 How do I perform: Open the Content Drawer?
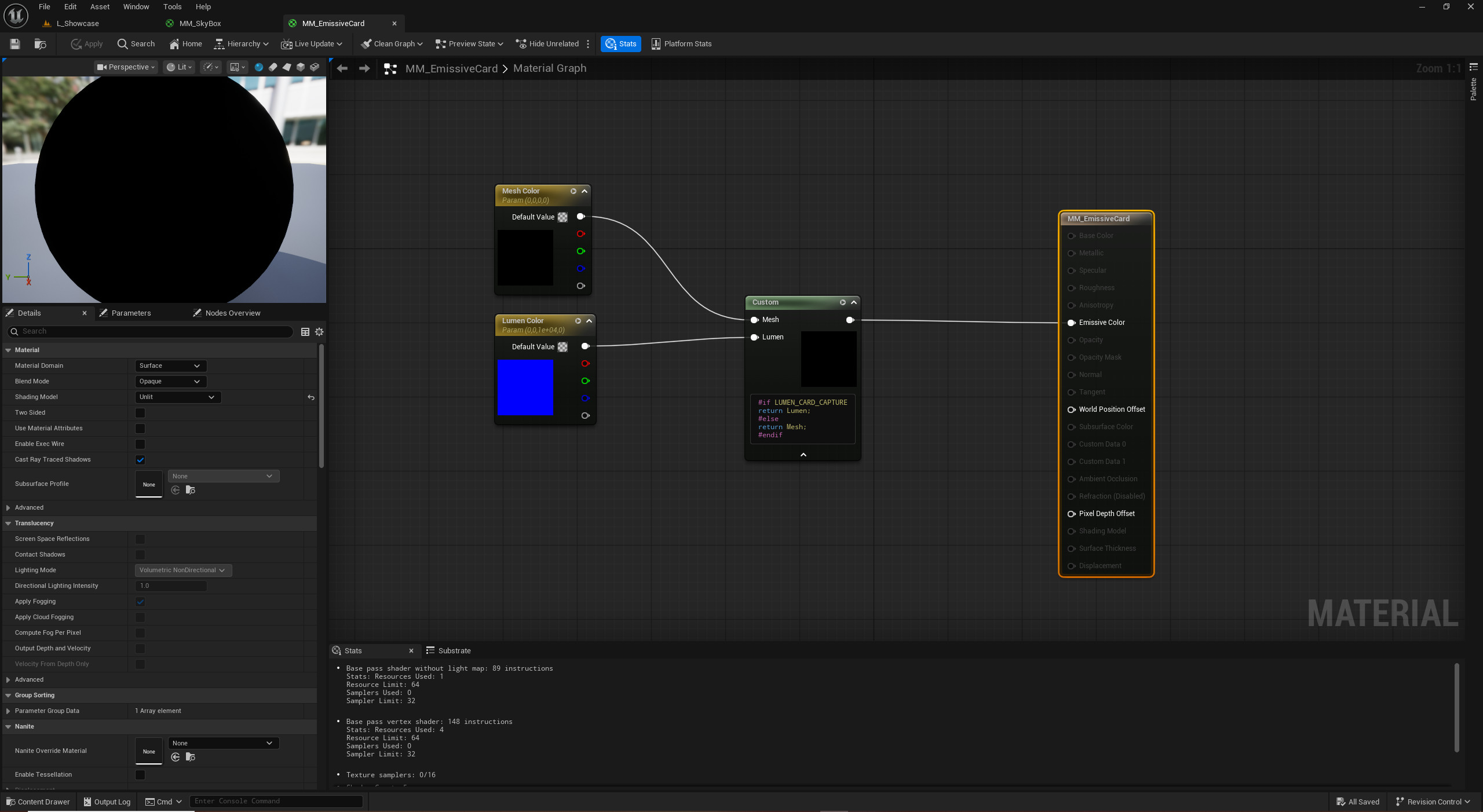click(38, 802)
